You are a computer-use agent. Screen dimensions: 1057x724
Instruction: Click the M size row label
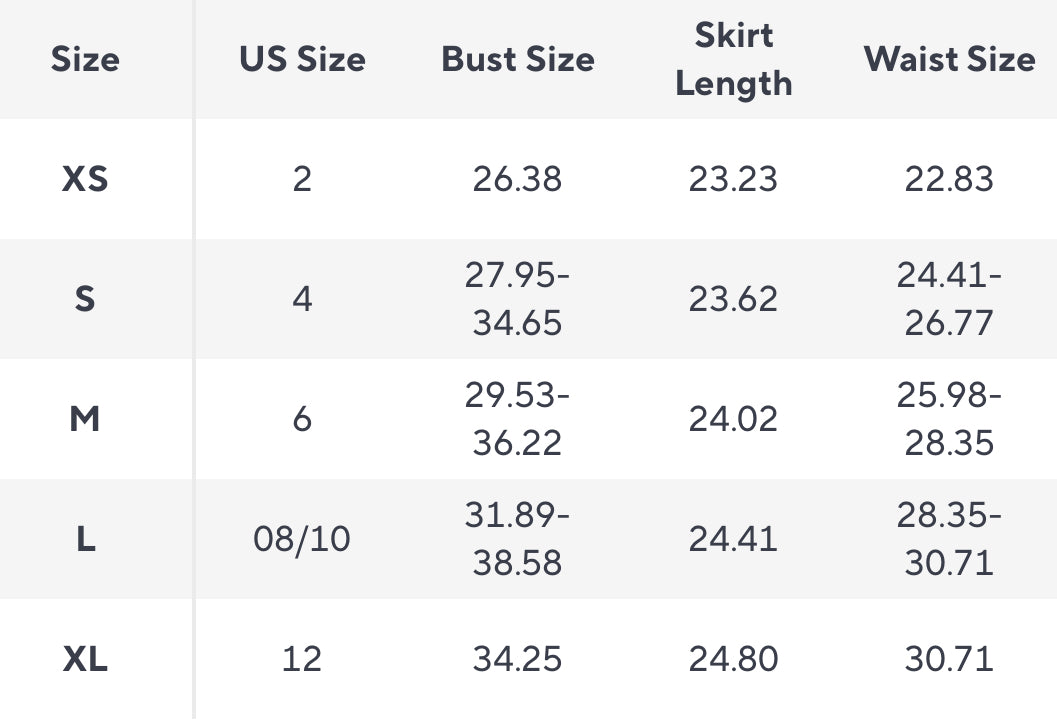(85, 419)
